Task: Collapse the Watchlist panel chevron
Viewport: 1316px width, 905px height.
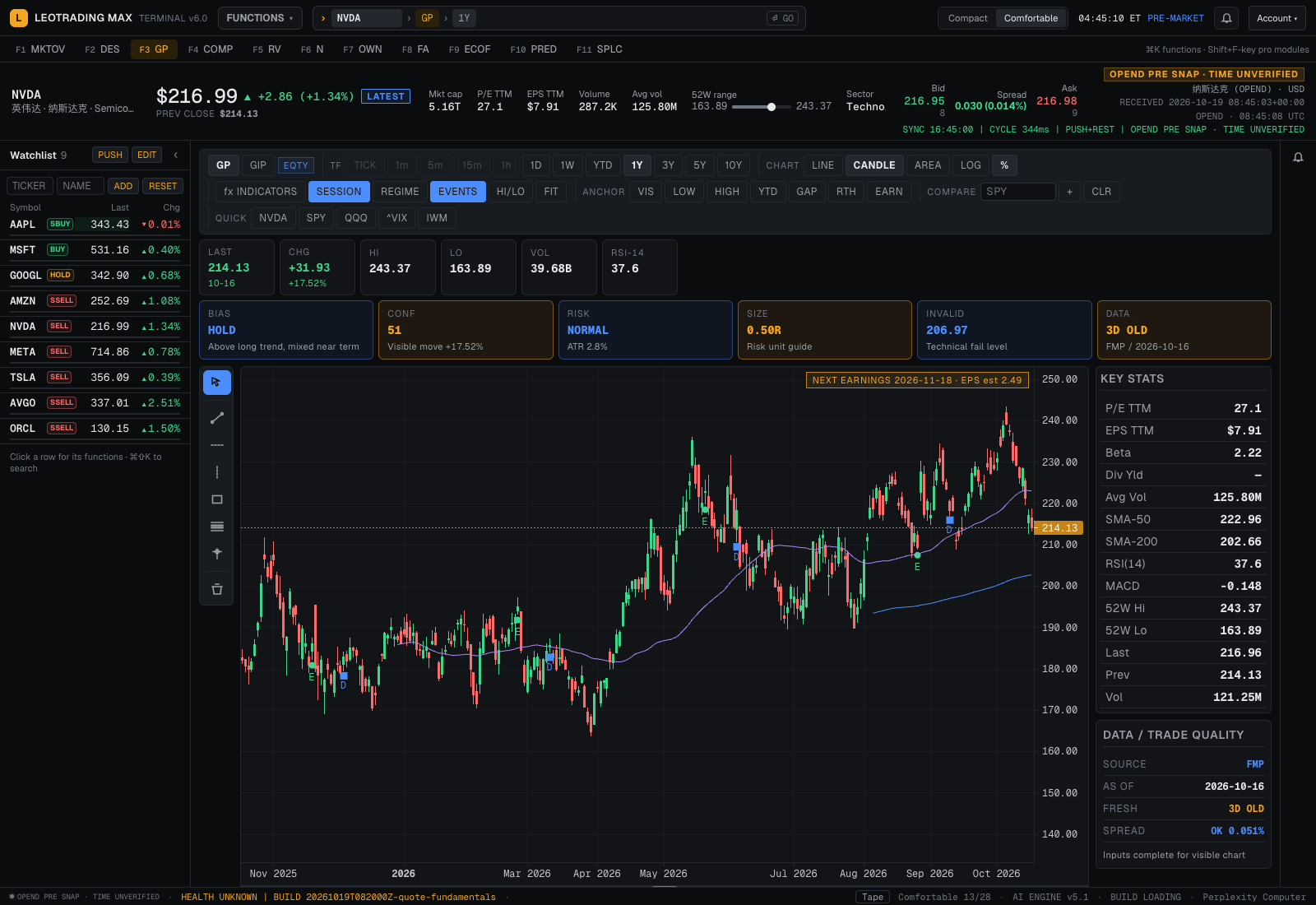Action: (175, 155)
